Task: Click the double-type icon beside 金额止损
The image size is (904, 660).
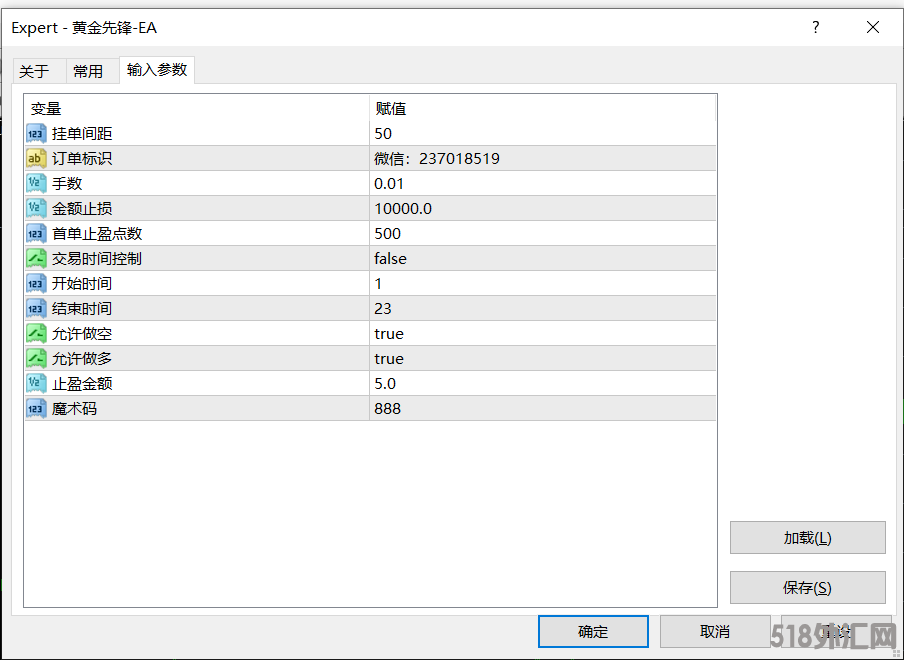Action: click(x=36, y=209)
